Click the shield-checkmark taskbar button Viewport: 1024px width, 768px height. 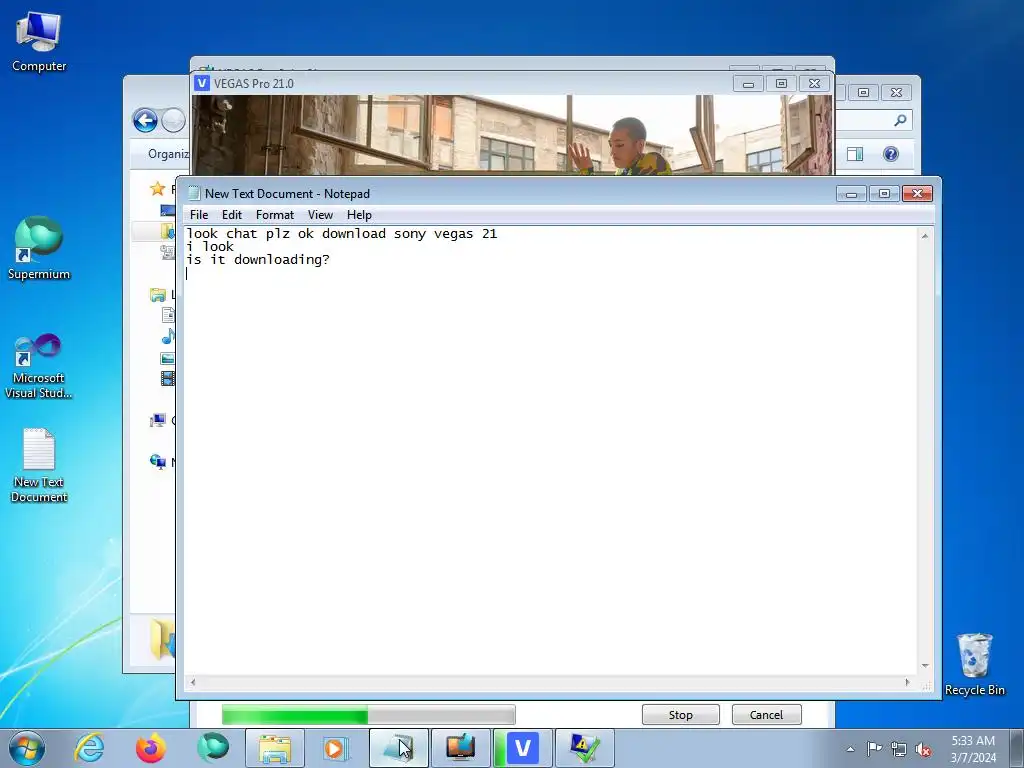584,748
